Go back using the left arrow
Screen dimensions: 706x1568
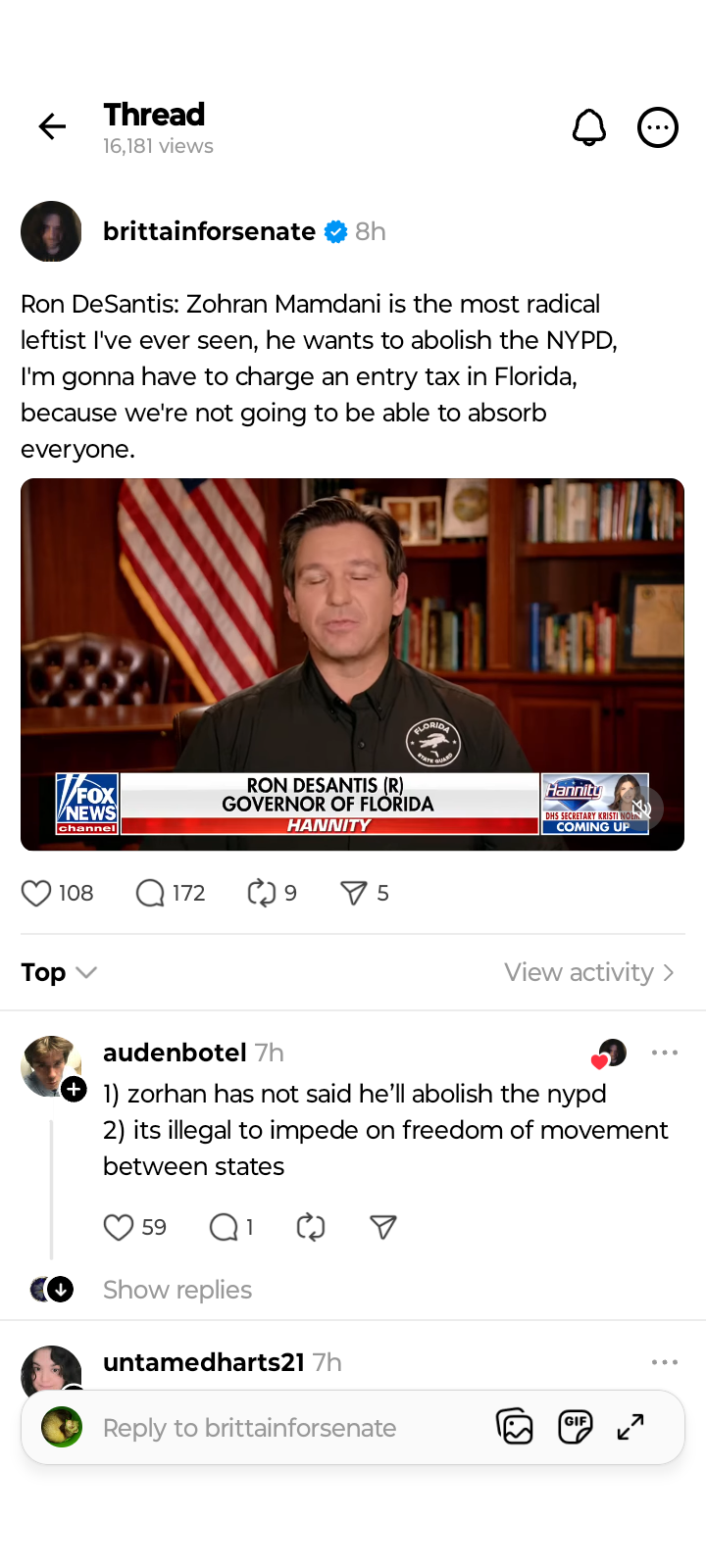[x=52, y=126]
